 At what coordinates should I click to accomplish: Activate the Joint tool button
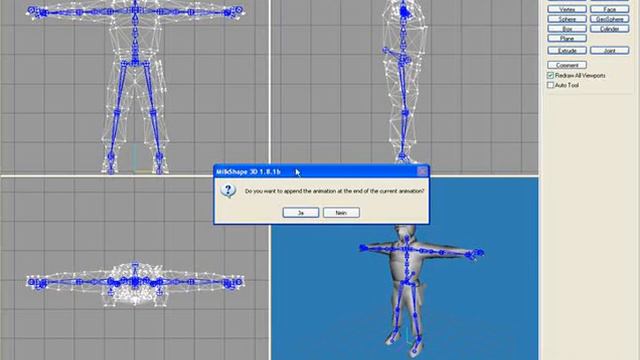pyautogui.click(x=609, y=51)
